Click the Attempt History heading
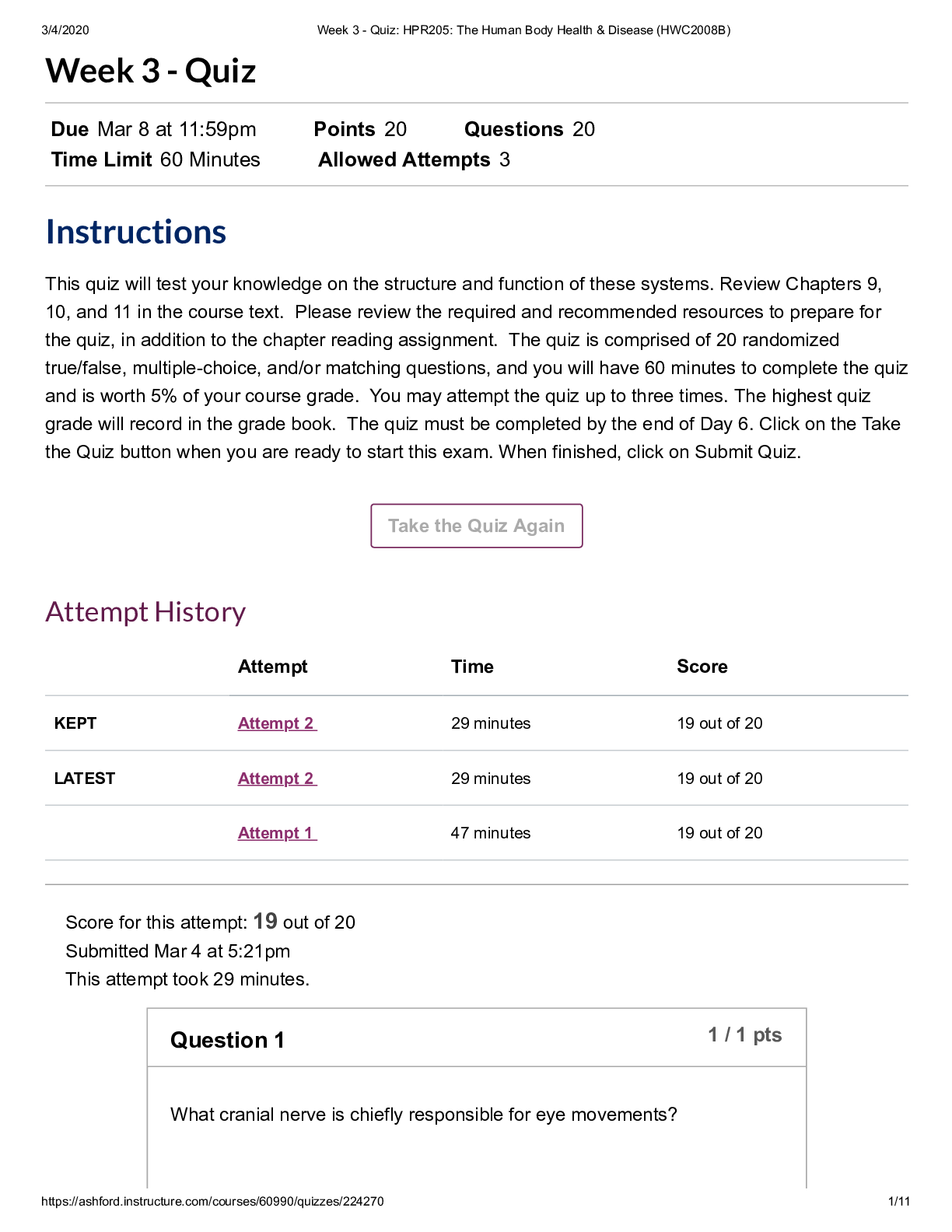Viewport: 952px width, 1232px height. point(145,612)
